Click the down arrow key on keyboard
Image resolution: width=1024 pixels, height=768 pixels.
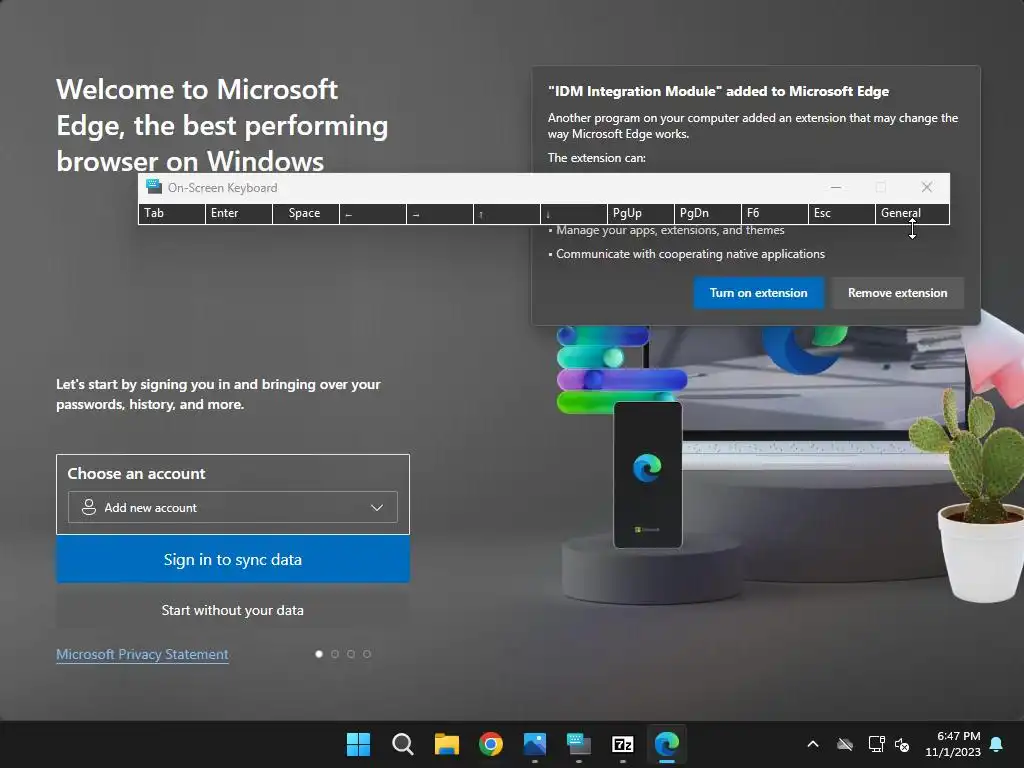[x=573, y=214]
